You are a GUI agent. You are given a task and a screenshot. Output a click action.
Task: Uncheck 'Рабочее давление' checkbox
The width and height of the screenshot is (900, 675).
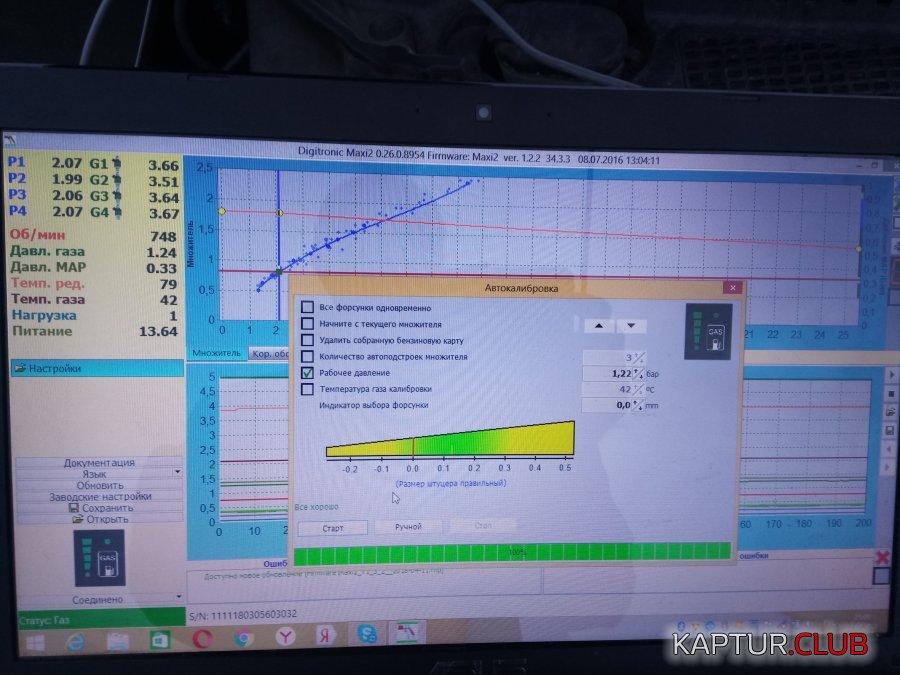coord(308,373)
